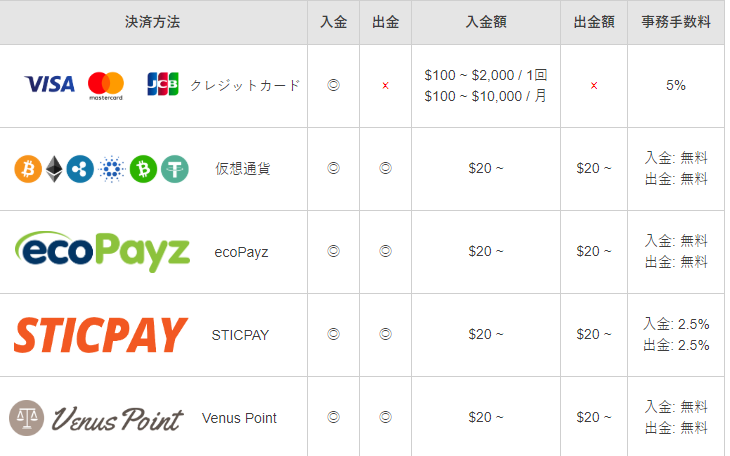Click the green Bitcoin Cash icon
Viewport: 730px width, 456px height.
click(143, 169)
